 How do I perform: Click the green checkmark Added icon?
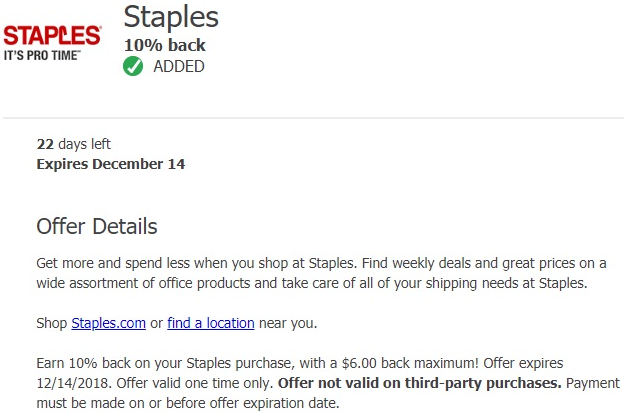[133, 66]
